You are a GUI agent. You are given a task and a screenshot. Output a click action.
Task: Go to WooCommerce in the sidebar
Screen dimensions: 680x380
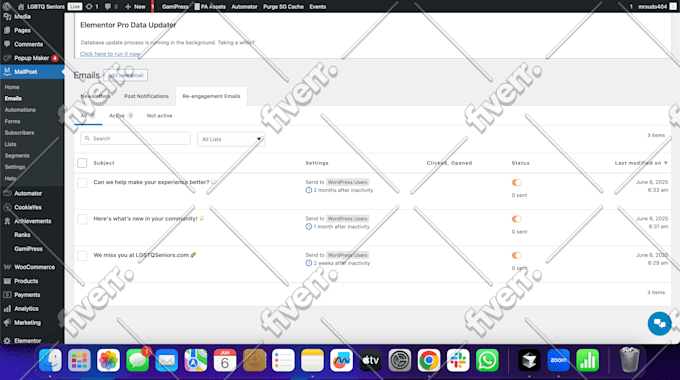(34, 267)
